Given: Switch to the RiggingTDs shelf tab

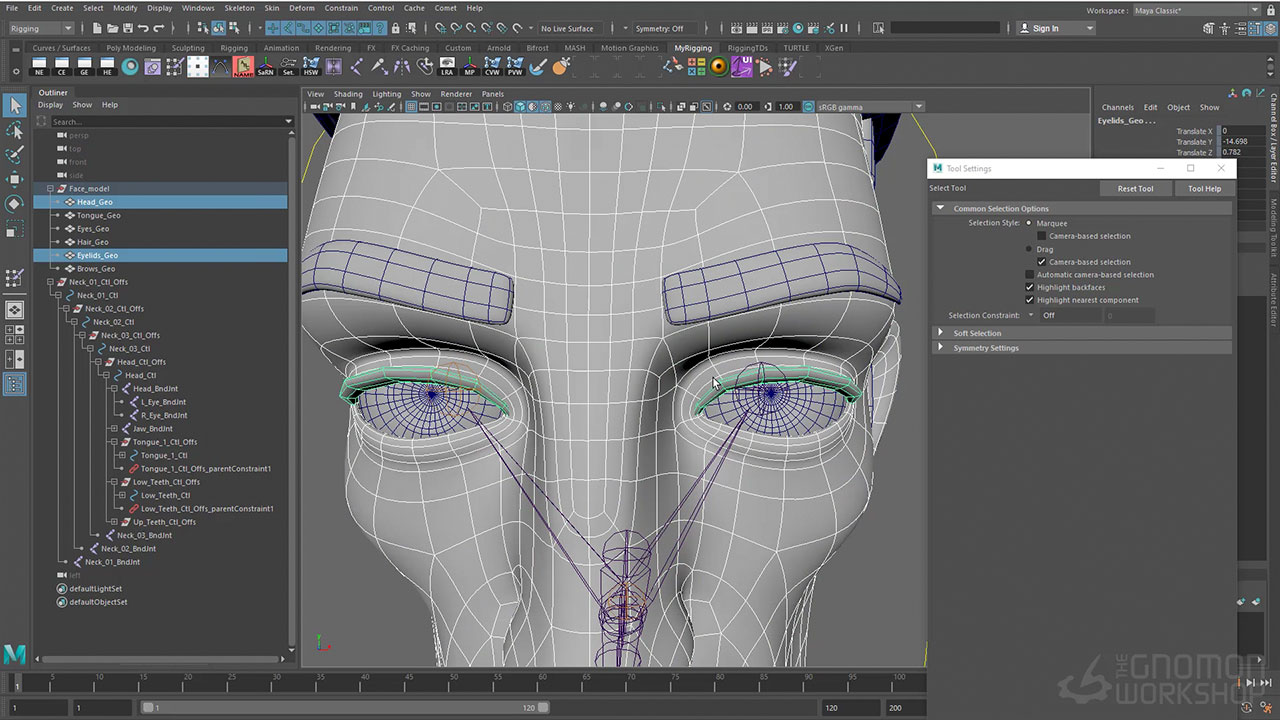Looking at the screenshot, I should 747,48.
